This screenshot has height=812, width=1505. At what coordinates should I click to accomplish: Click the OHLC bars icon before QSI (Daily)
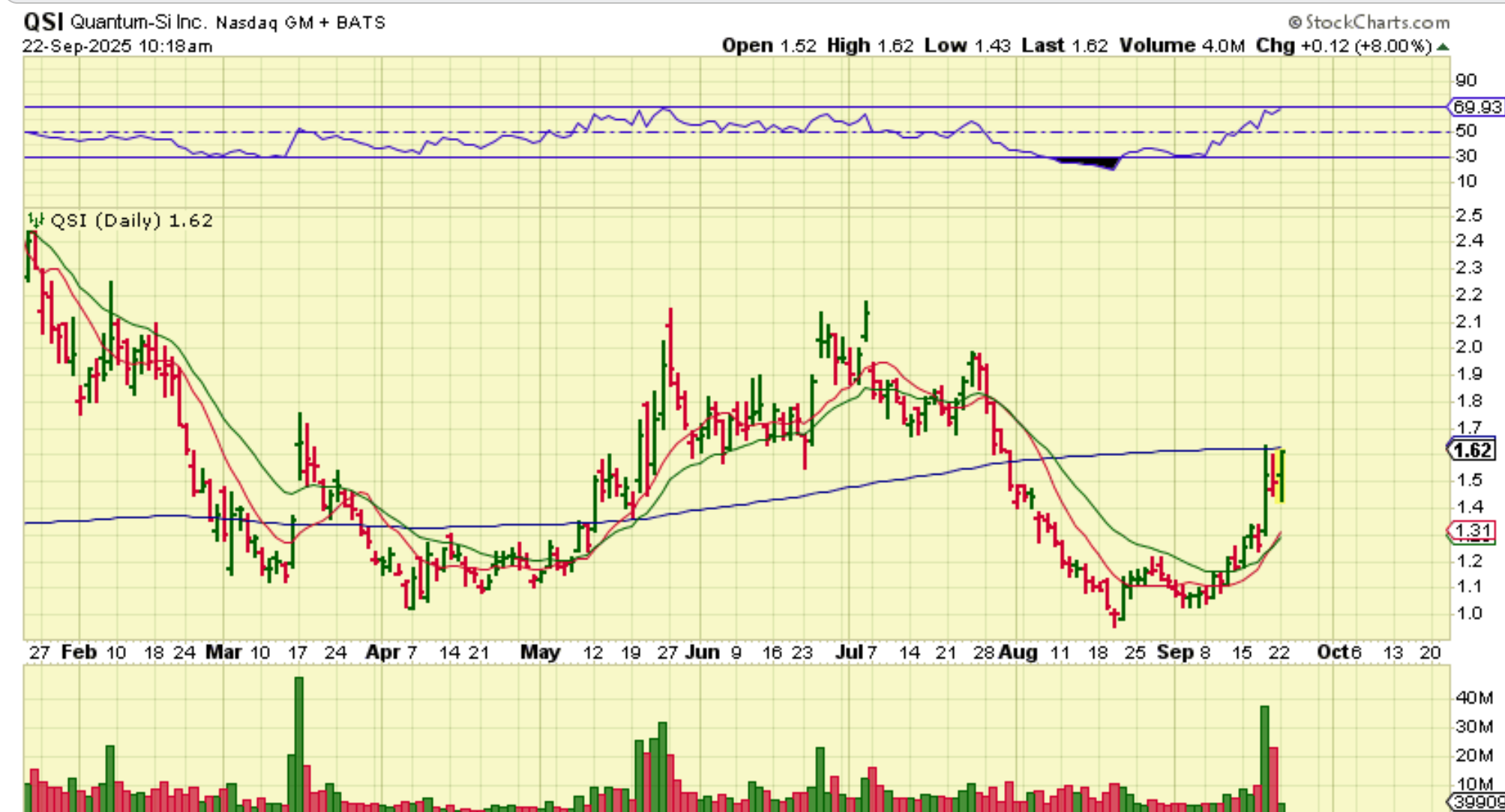point(35,220)
